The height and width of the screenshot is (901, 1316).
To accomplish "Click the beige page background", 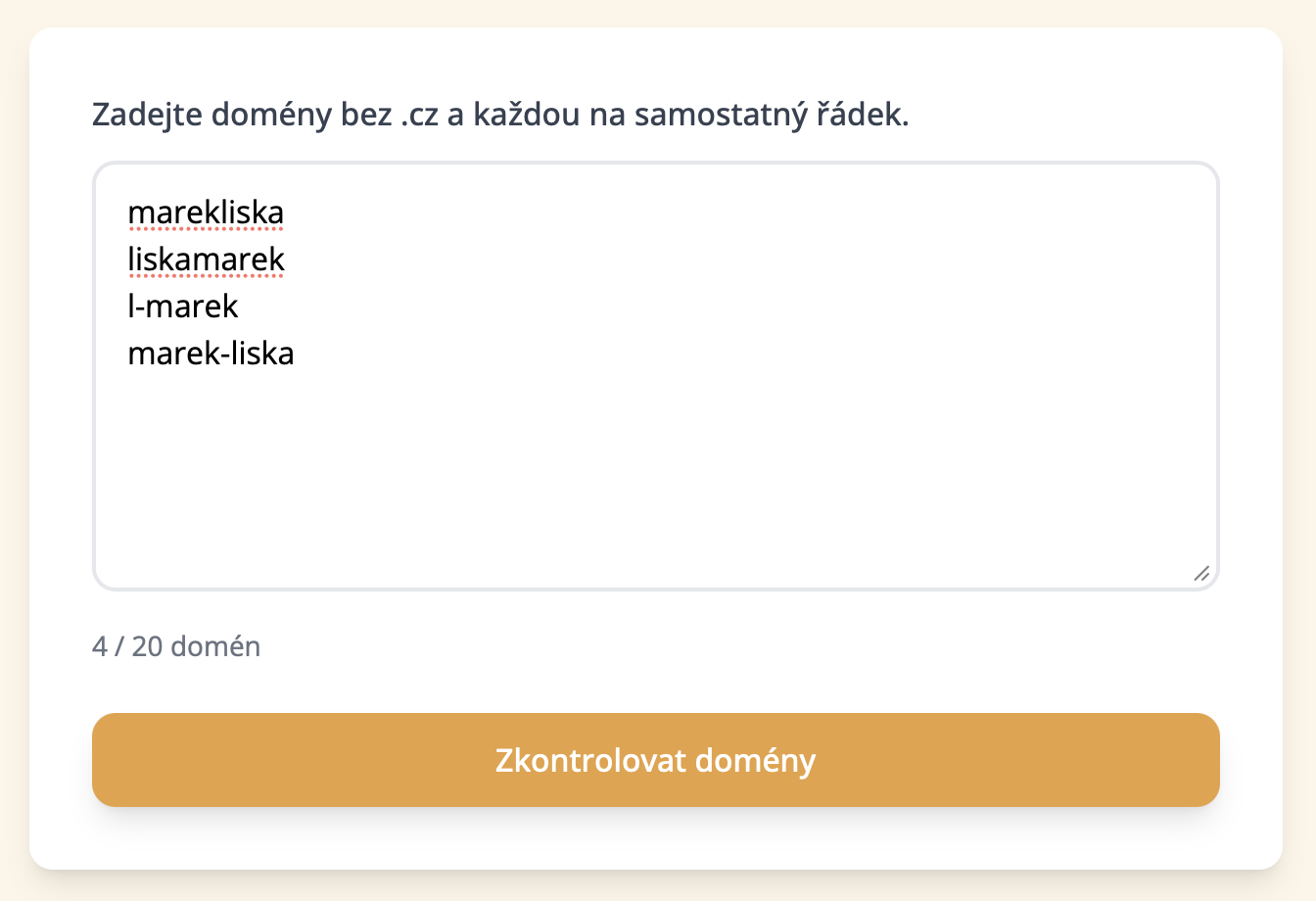I will pos(13,450).
